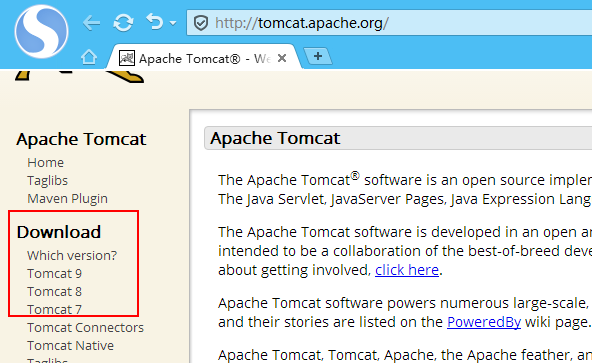Click the tomcat.apache.org address bar

point(389,23)
